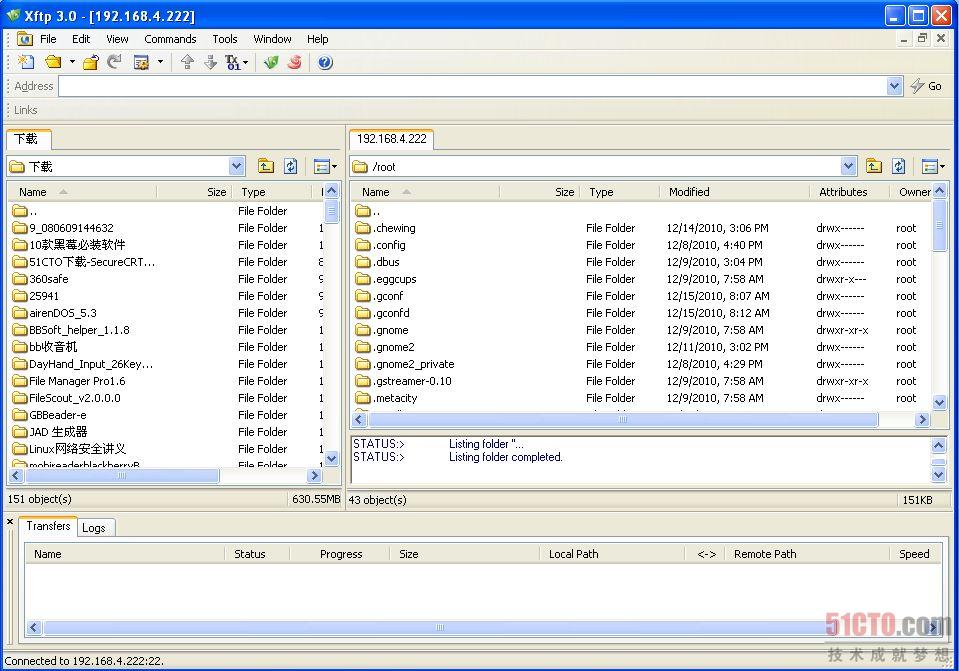
Task: Click the disconnect folder icon in toolbar
Action: 91,62
